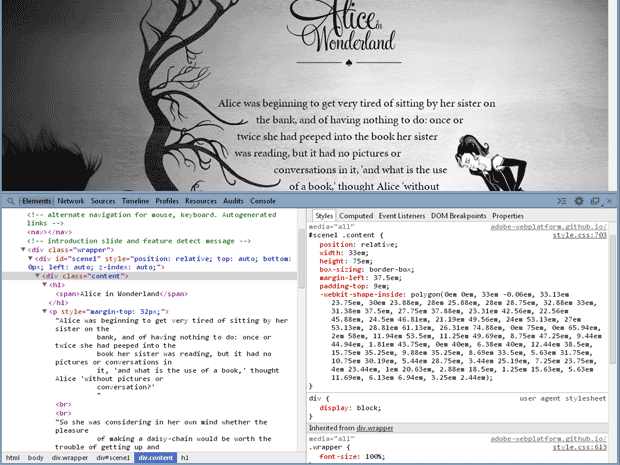Select the closing /h1 tag row
The image size is (620, 465).
click(58, 302)
